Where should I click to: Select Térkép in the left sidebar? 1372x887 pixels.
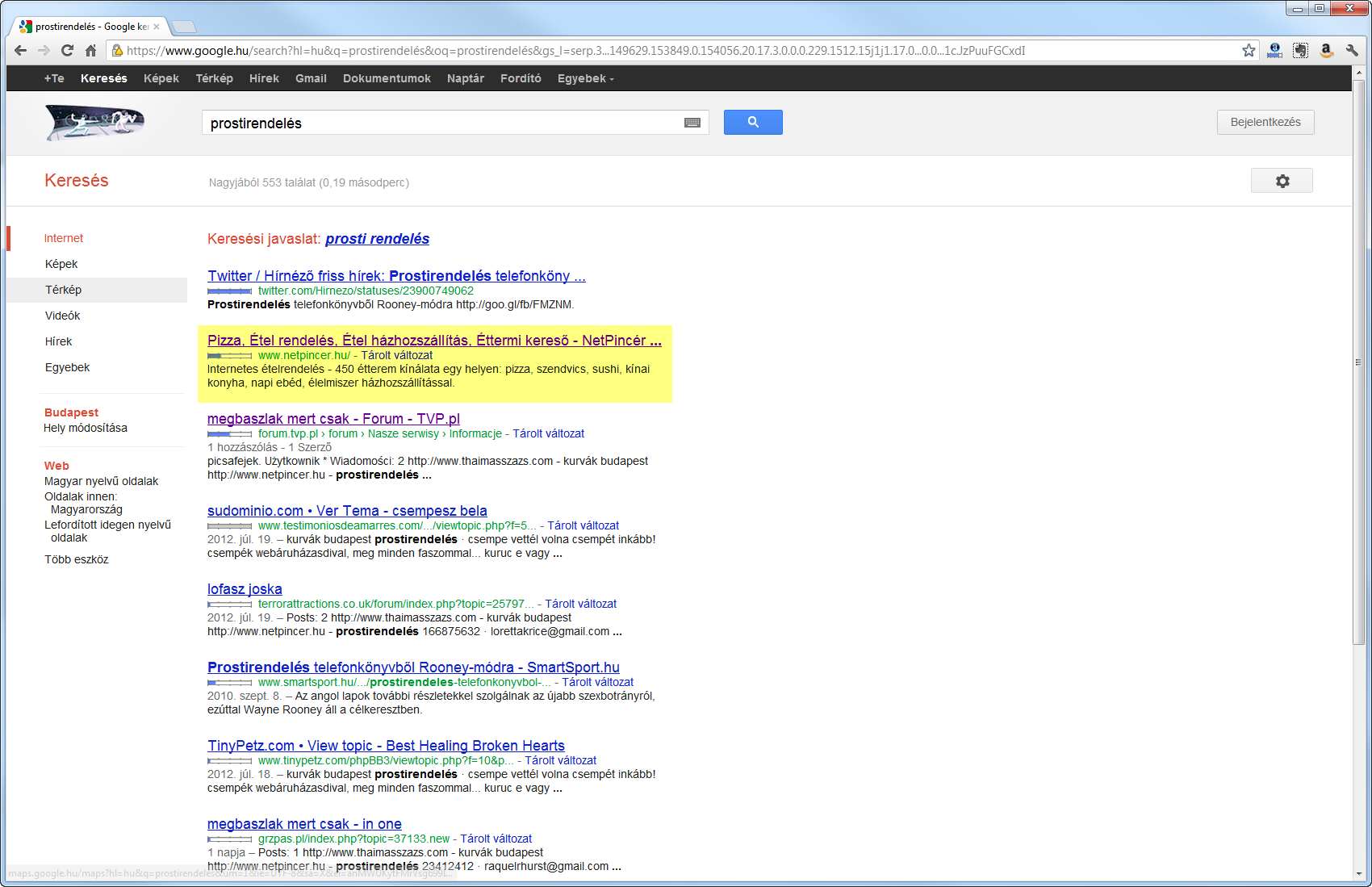click(63, 290)
